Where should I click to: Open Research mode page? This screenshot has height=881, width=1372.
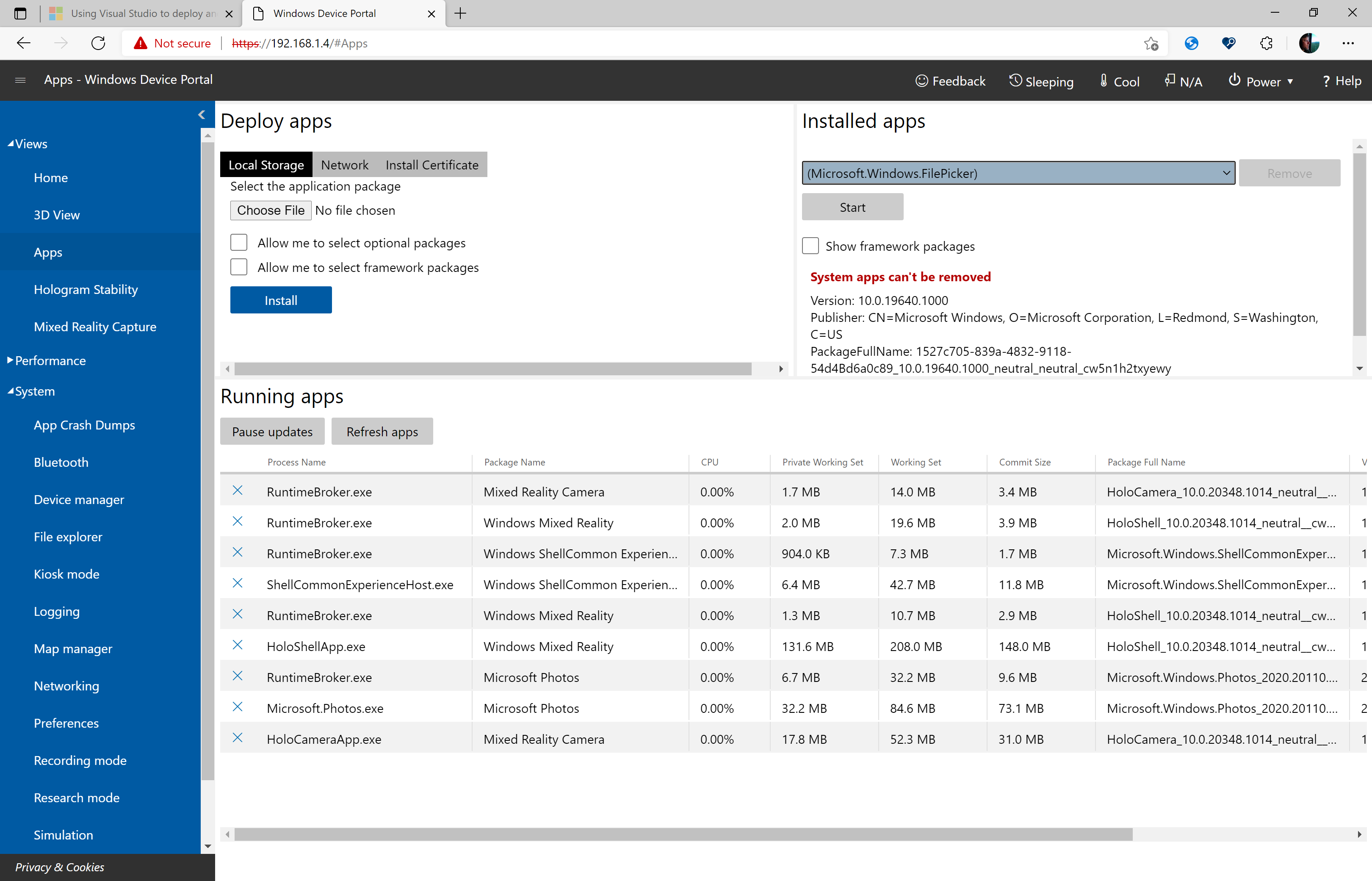point(77,798)
